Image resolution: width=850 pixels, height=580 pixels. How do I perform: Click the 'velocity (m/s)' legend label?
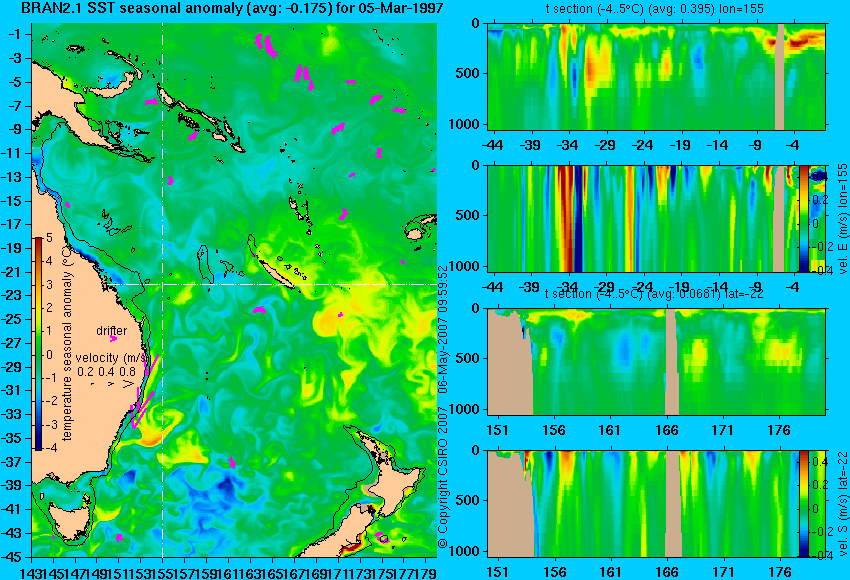tap(111, 358)
